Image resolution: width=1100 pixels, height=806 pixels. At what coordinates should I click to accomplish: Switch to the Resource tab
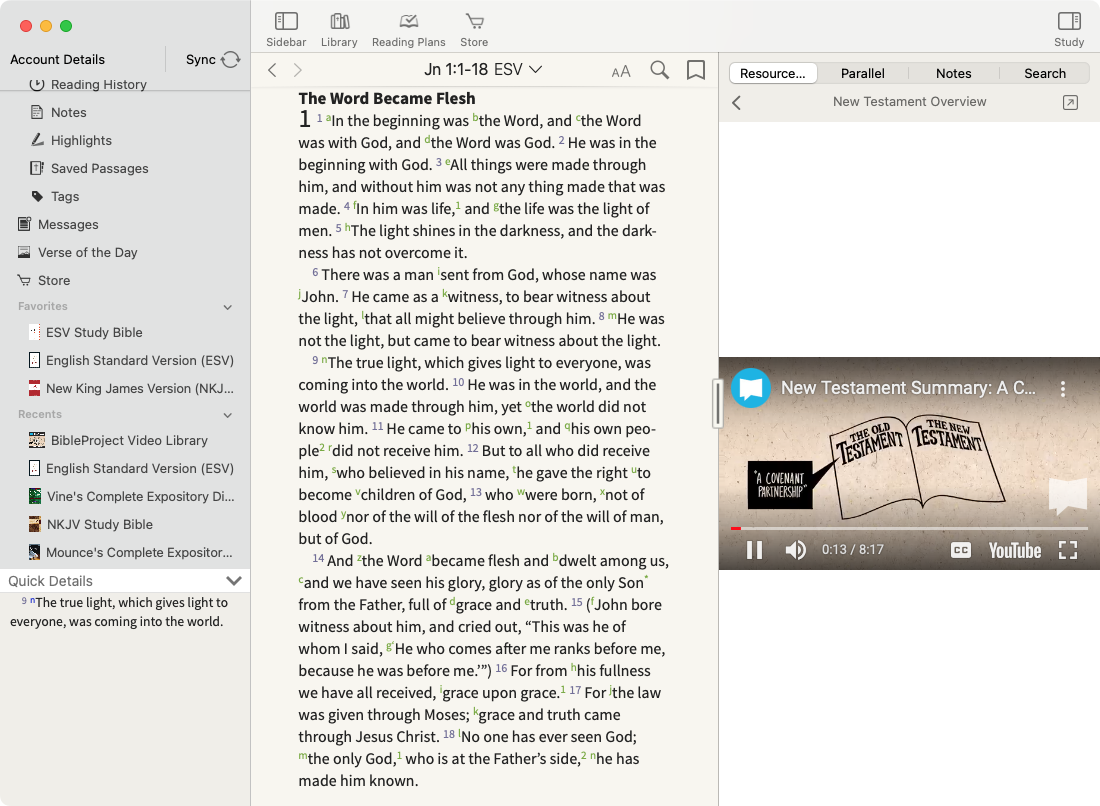(772, 74)
